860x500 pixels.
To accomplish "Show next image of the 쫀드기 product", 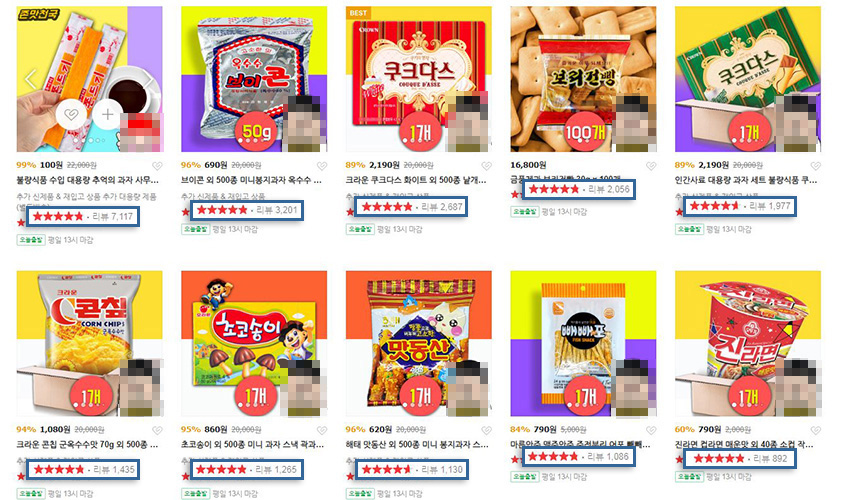I will (149, 80).
